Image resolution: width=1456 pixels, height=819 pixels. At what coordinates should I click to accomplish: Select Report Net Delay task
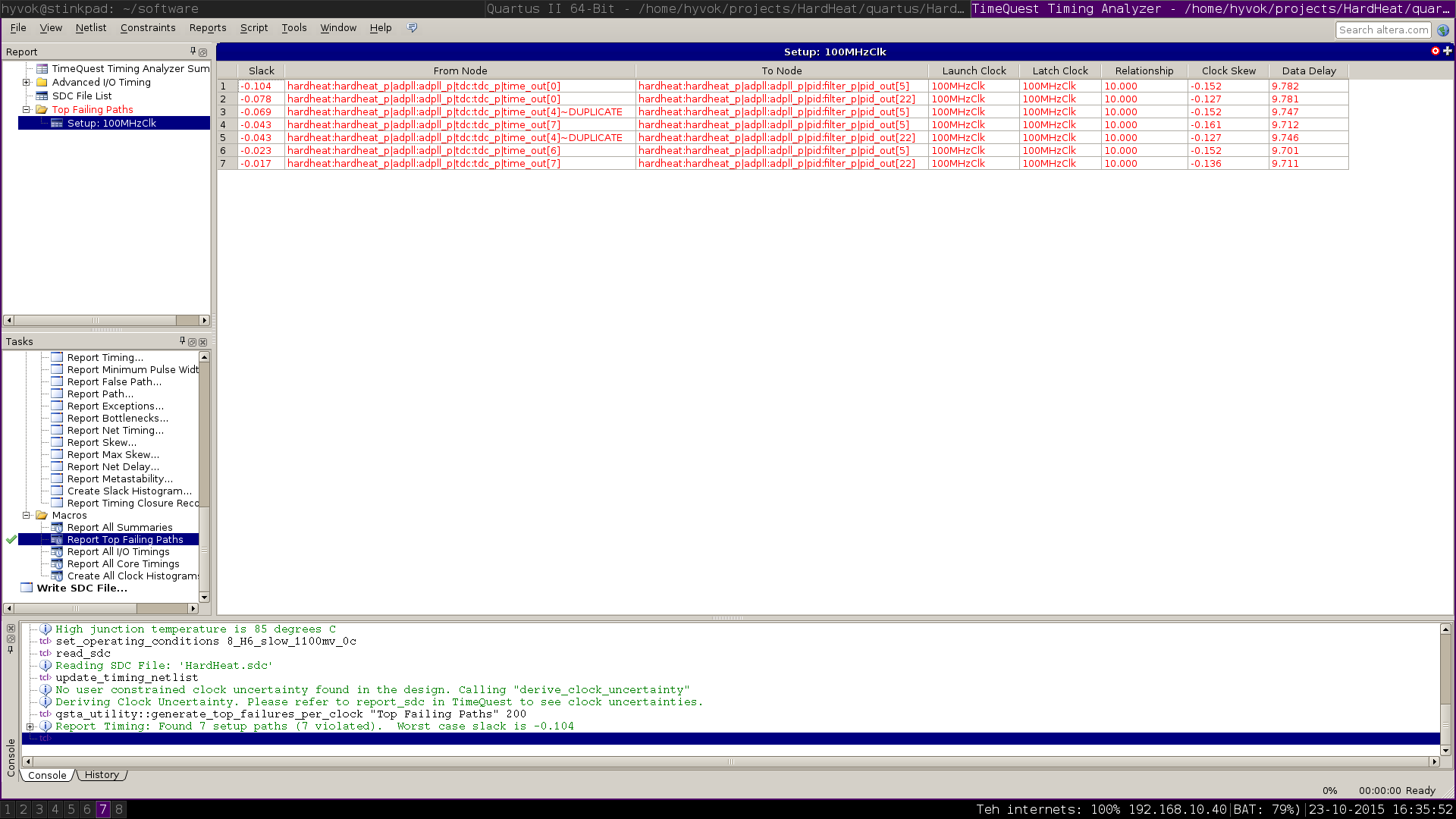coord(113,467)
